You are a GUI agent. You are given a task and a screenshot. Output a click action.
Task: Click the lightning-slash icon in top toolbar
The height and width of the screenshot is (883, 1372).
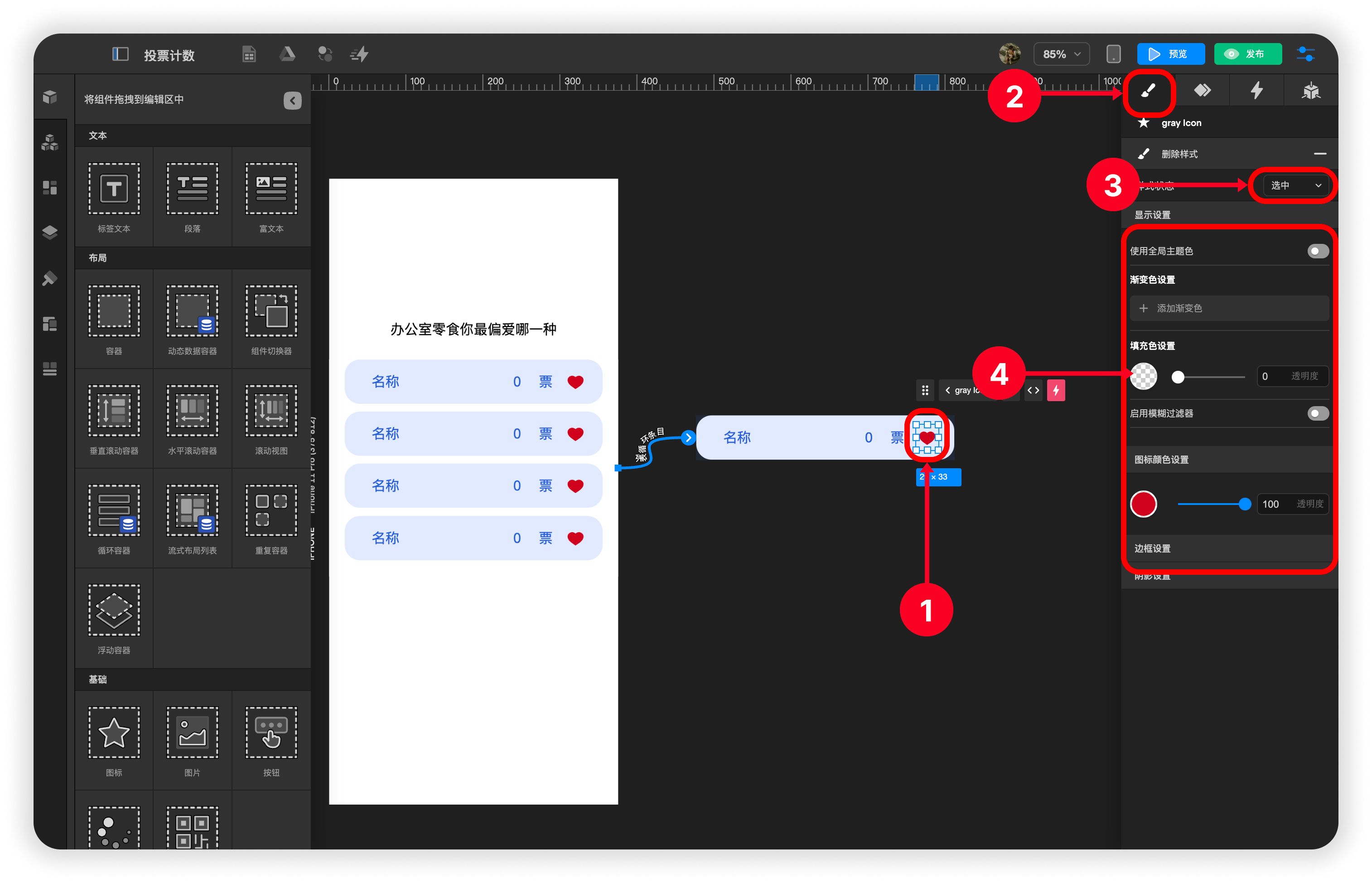[x=359, y=54]
